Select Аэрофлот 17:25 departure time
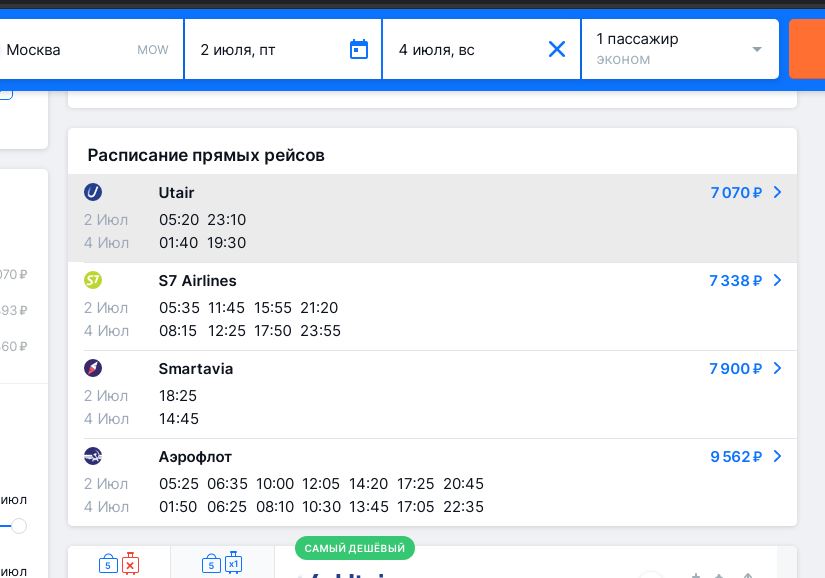 click(x=416, y=483)
